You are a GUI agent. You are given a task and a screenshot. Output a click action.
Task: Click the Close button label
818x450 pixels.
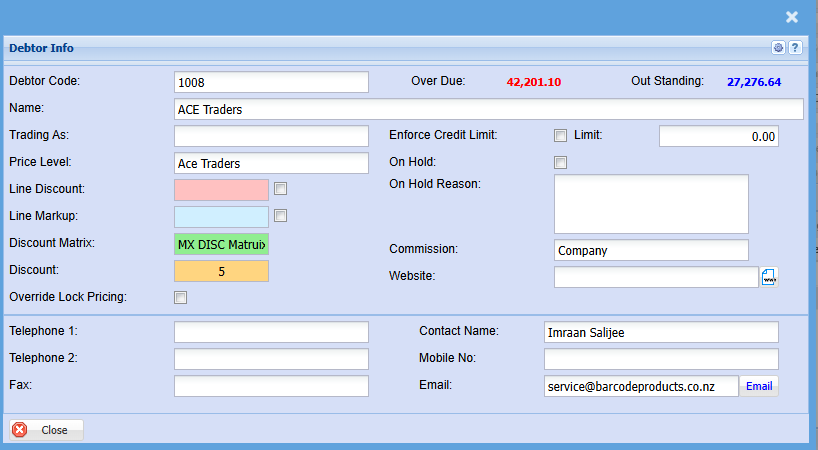click(54, 430)
